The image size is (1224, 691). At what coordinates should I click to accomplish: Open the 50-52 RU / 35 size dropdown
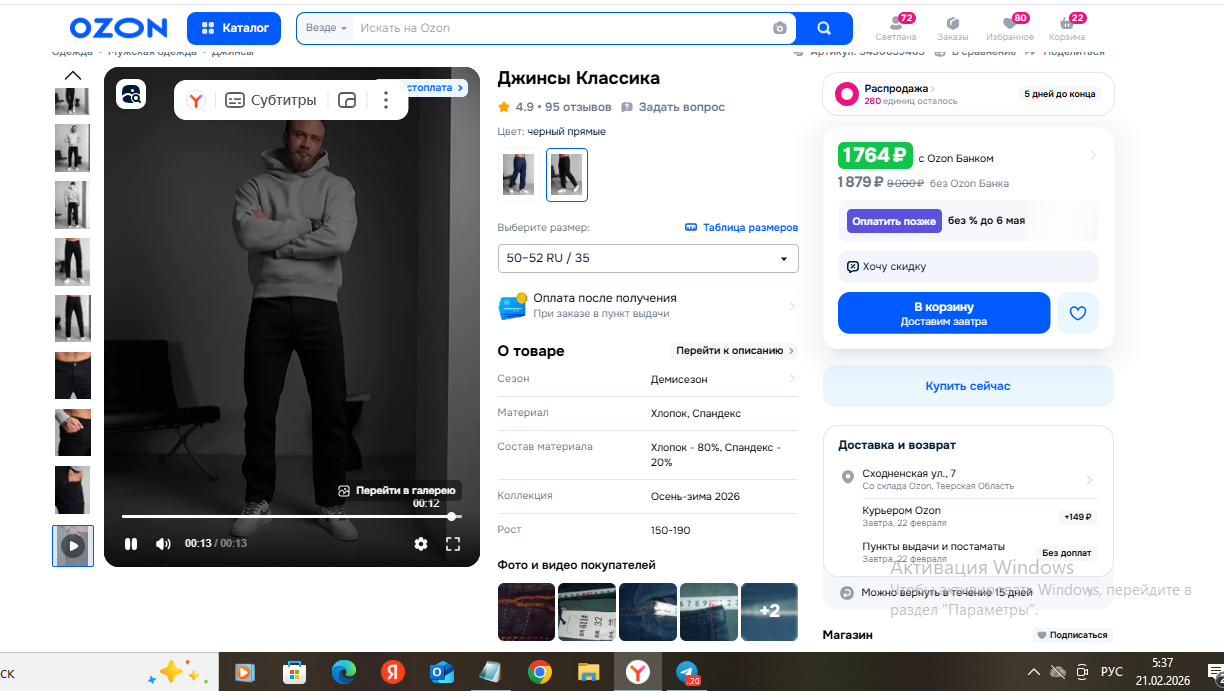click(x=648, y=258)
